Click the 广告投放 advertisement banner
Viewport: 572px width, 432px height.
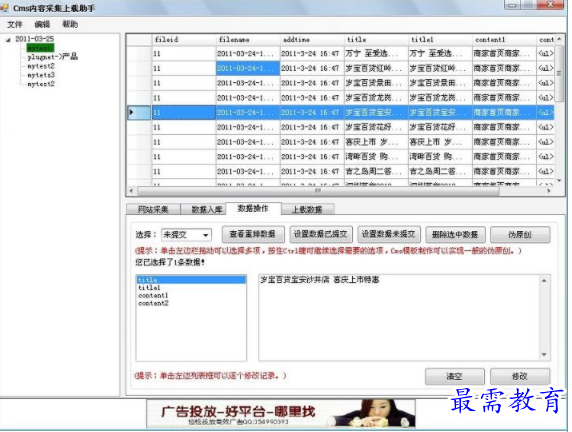tap(281, 413)
